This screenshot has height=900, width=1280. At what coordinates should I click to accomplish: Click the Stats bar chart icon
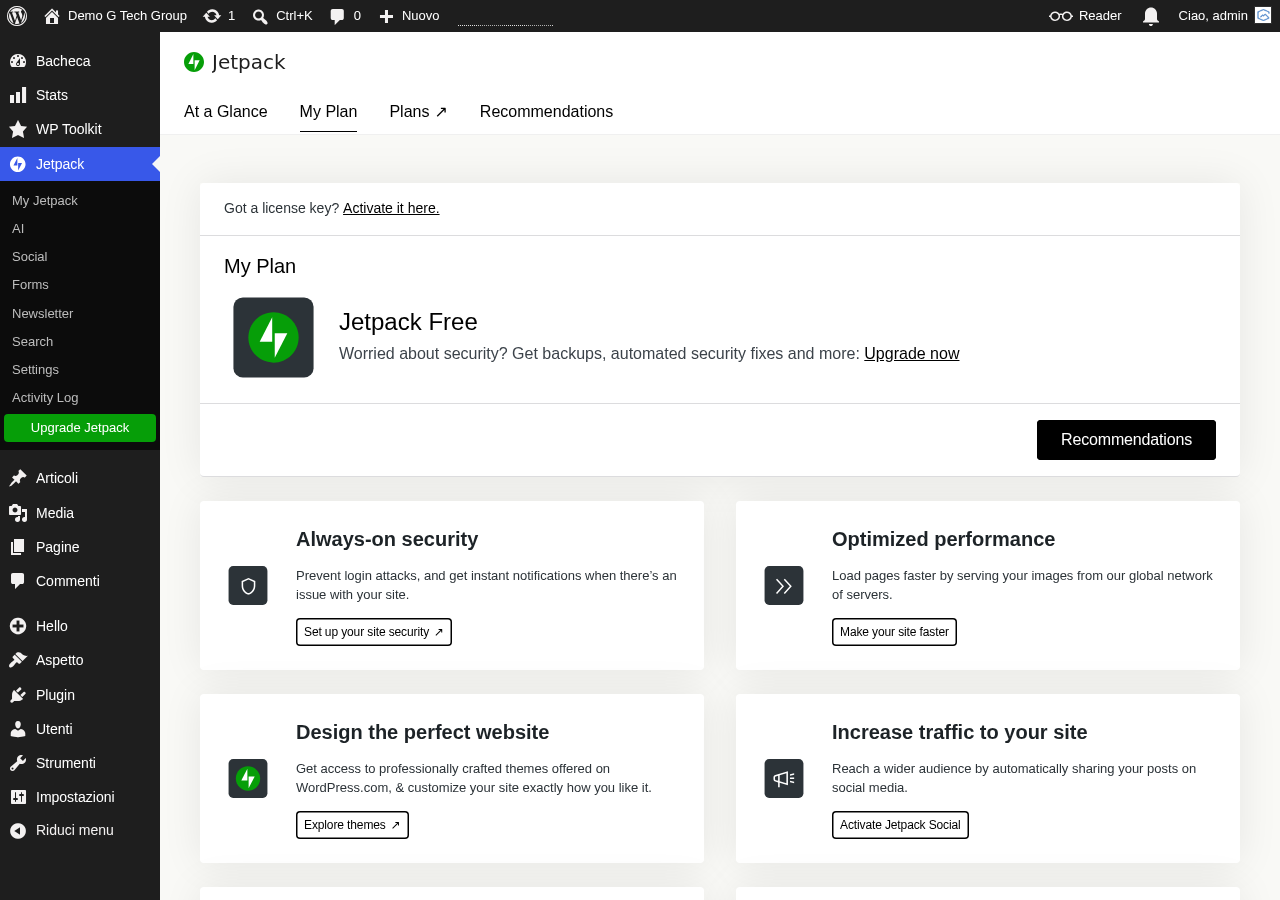pos(18,95)
